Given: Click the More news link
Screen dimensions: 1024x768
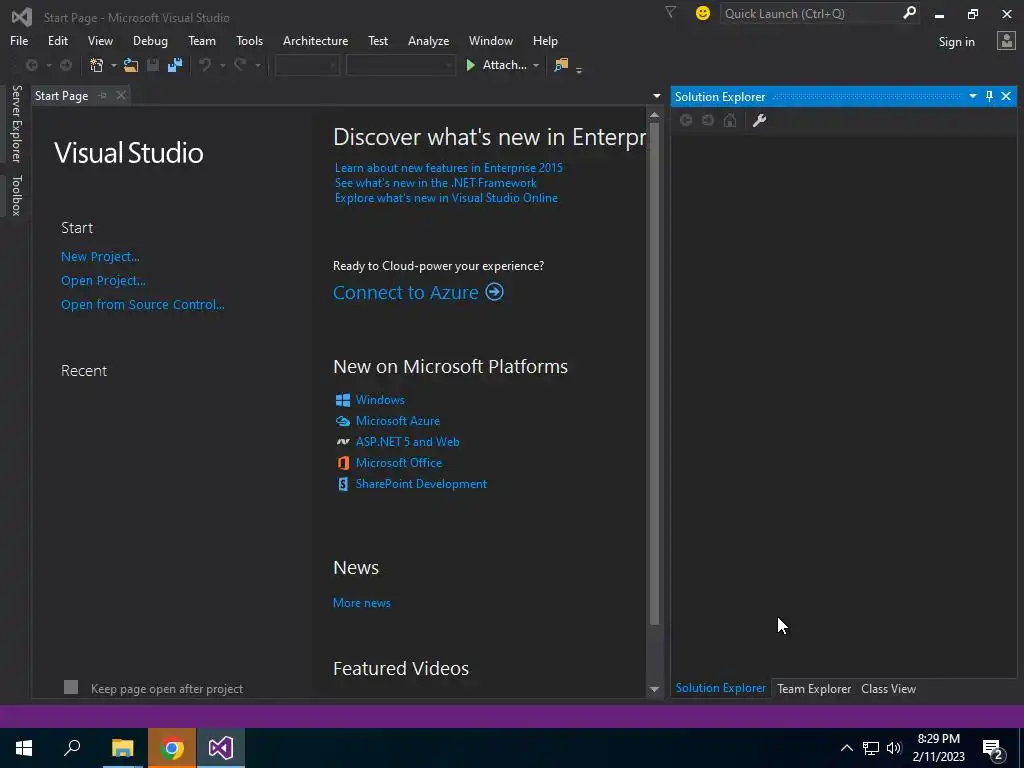Looking at the screenshot, I should [x=362, y=603].
